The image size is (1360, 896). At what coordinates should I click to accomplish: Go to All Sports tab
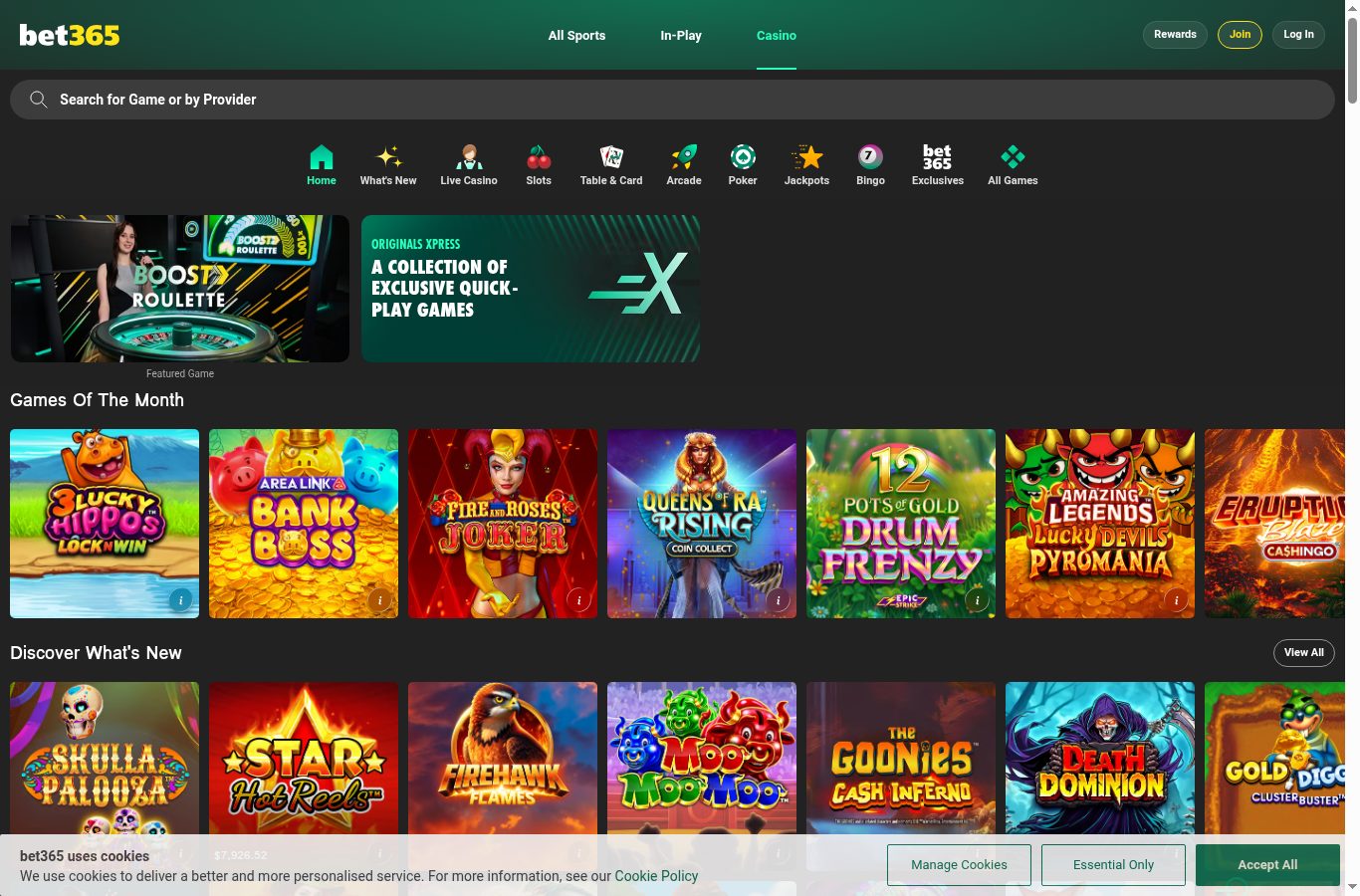(x=576, y=35)
